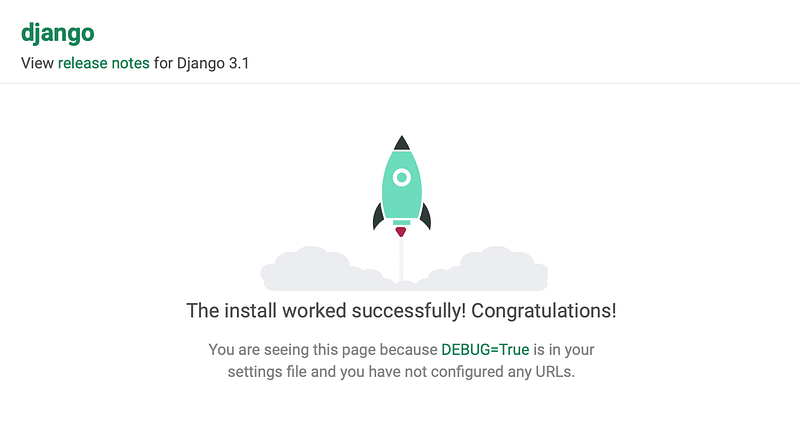800x431 pixels.
Task: Click the red flame under the rocket
Action: coord(401,232)
